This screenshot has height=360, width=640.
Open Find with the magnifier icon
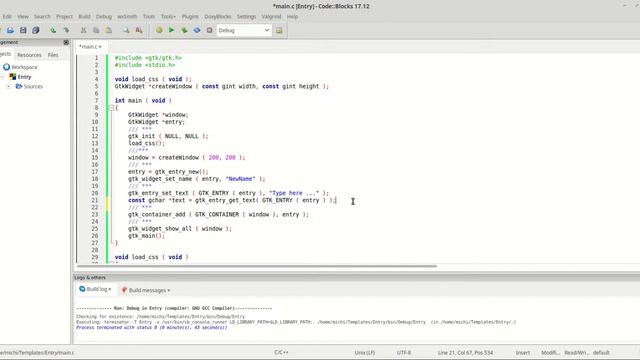pos(126,30)
